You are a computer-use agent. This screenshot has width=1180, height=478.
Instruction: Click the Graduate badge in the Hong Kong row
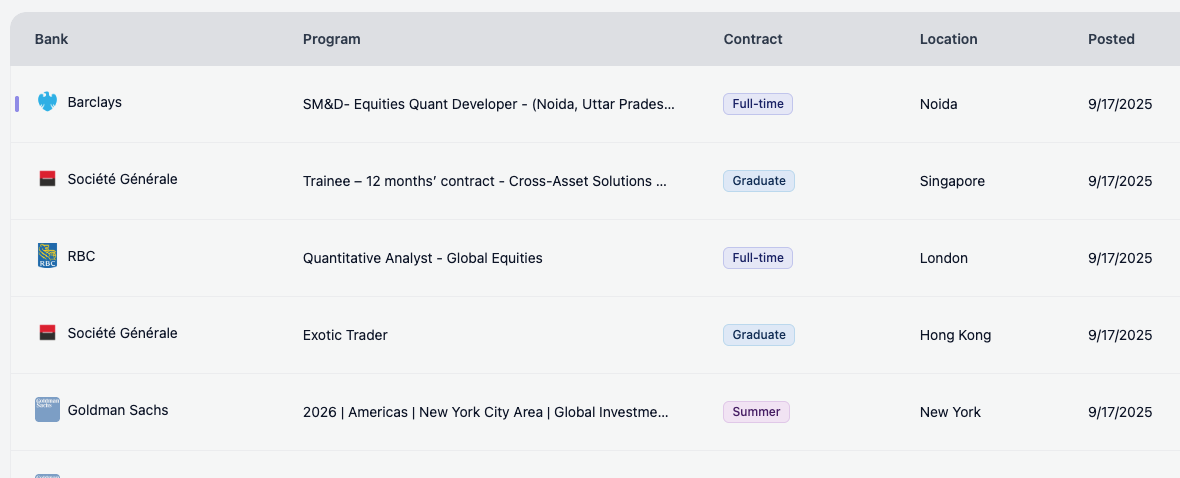point(758,335)
